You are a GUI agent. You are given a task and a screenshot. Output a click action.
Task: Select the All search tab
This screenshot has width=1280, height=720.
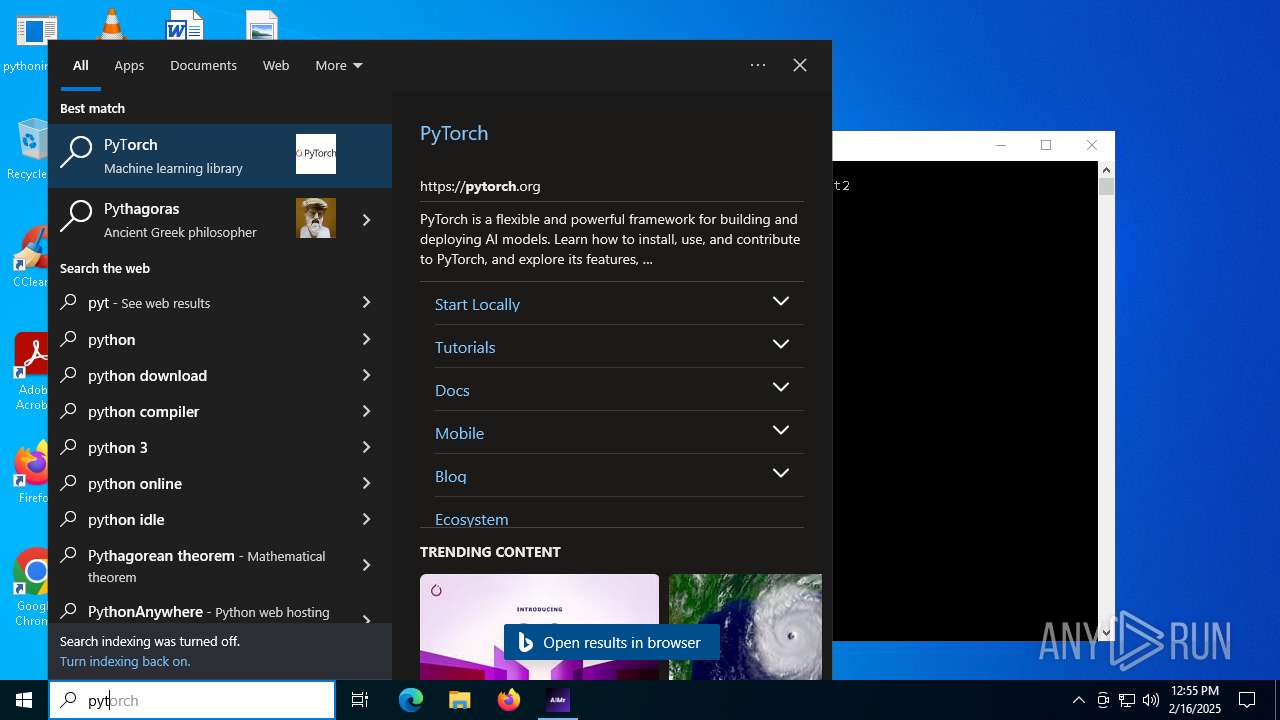coord(81,65)
